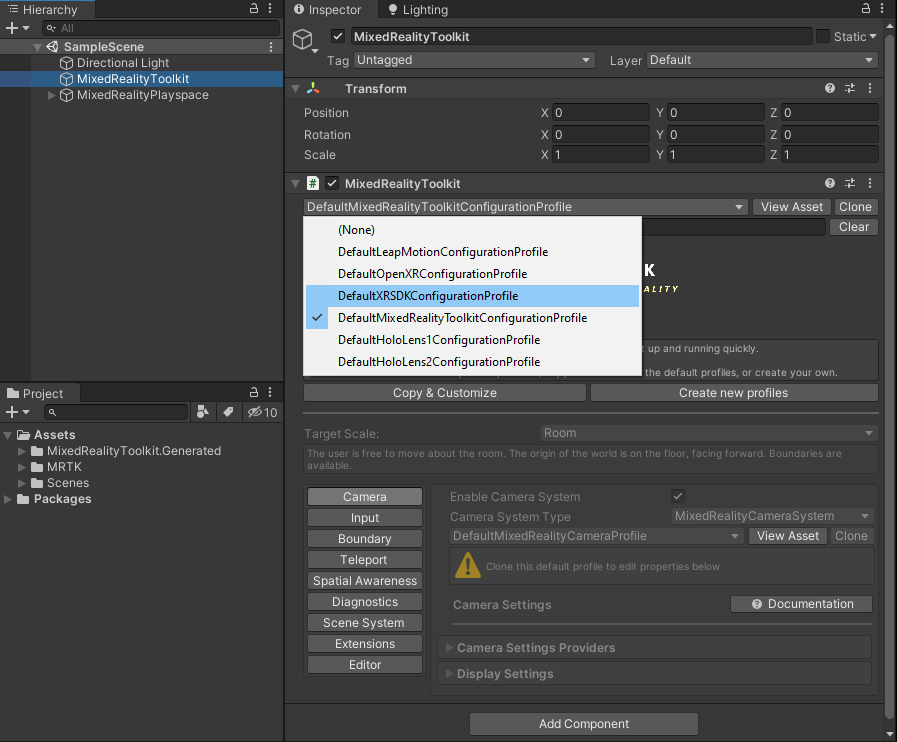Click the MixedRealityToolkit script icon

[x=313, y=183]
